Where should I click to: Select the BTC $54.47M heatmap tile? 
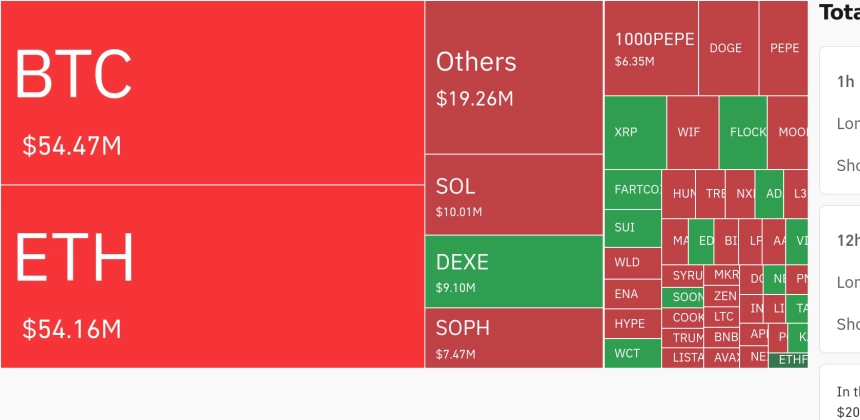[x=212, y=92]
